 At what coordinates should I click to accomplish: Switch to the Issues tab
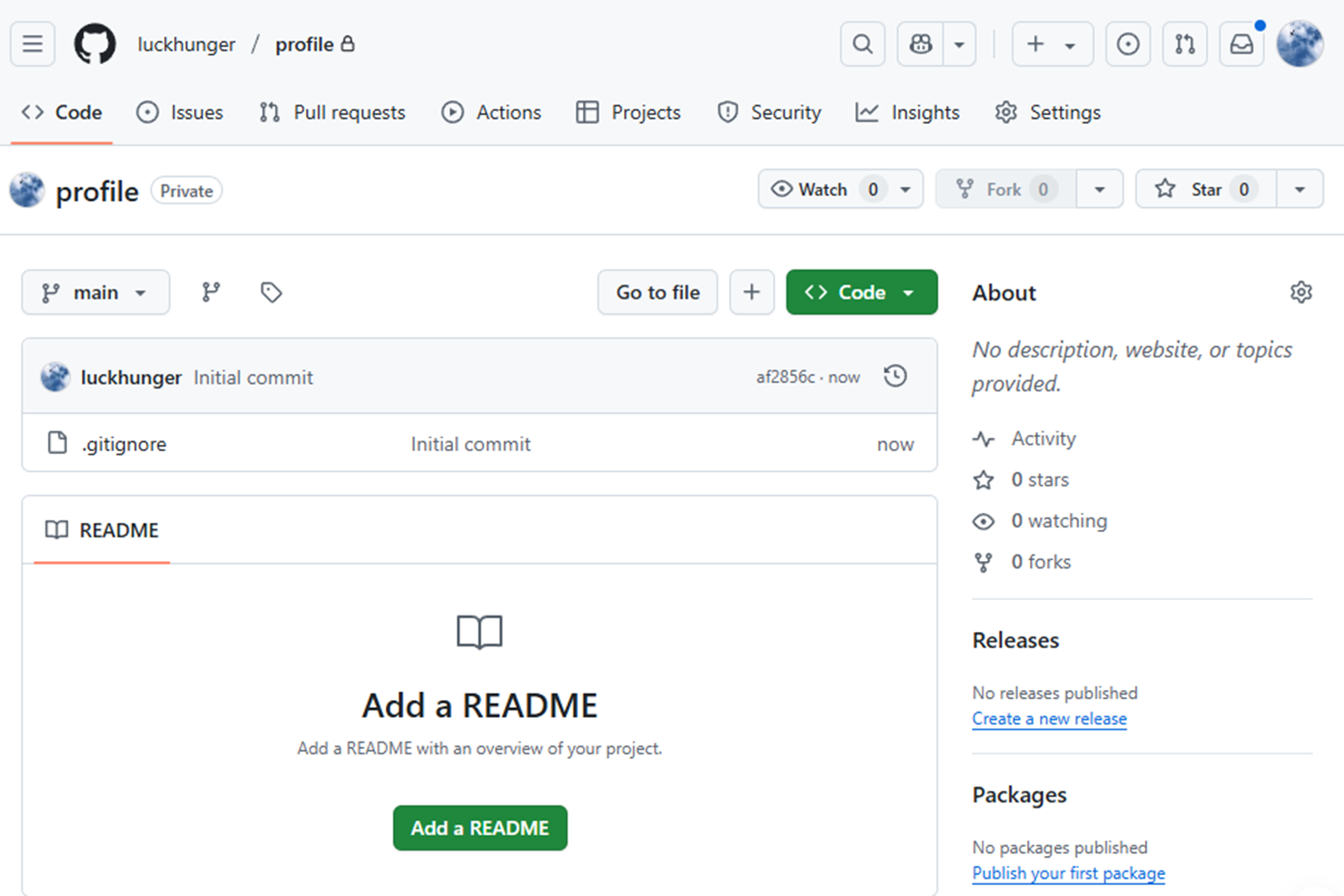tap(180, 113)
